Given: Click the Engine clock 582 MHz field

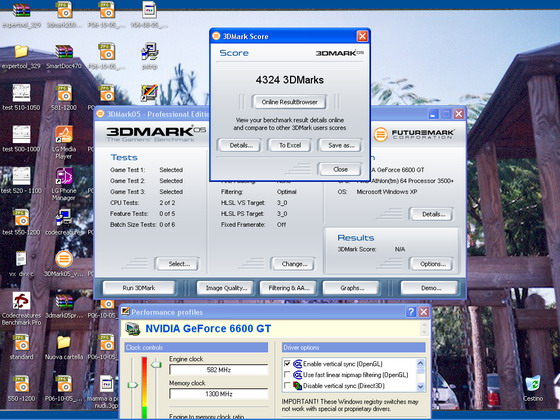Looking at the screenshot, I should tap(219, 370).
